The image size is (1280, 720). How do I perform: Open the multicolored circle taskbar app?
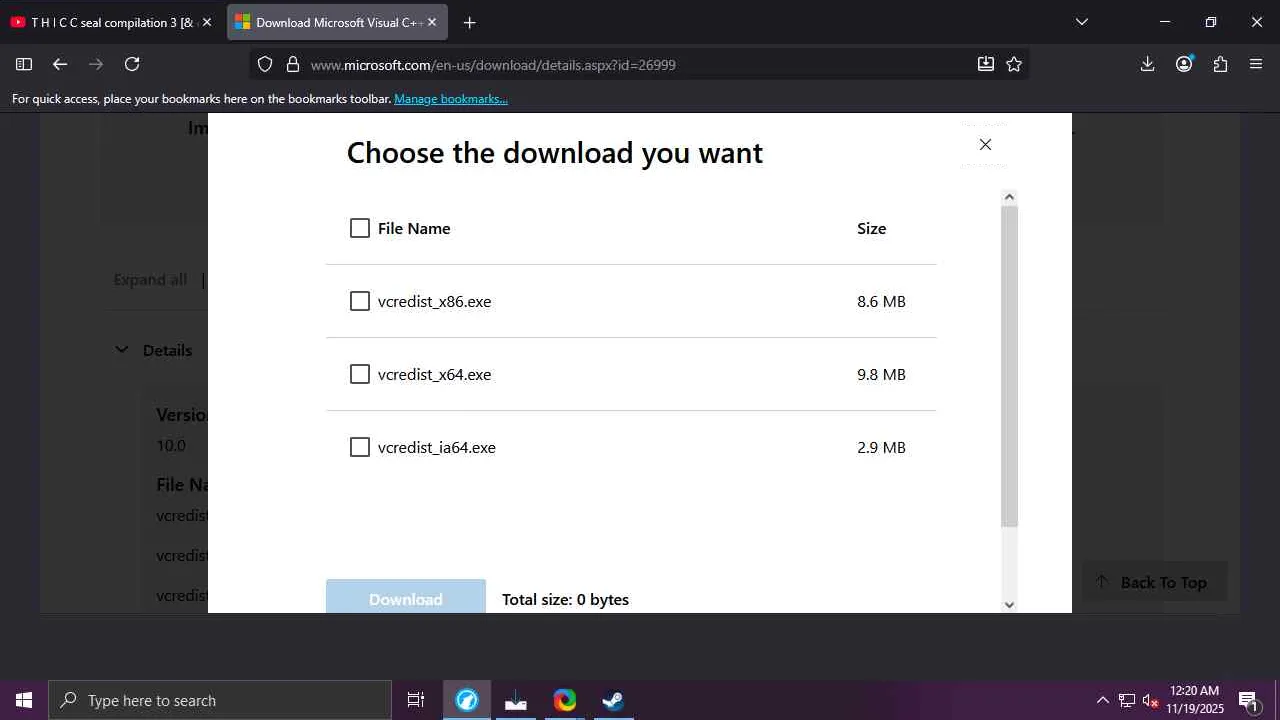565,700
